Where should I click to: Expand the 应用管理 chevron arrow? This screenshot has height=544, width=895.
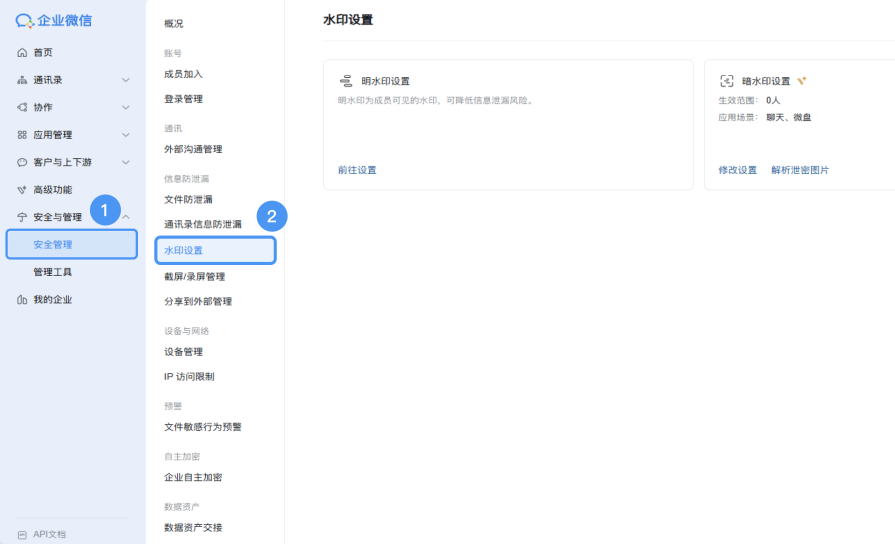[x=125, y=135]
